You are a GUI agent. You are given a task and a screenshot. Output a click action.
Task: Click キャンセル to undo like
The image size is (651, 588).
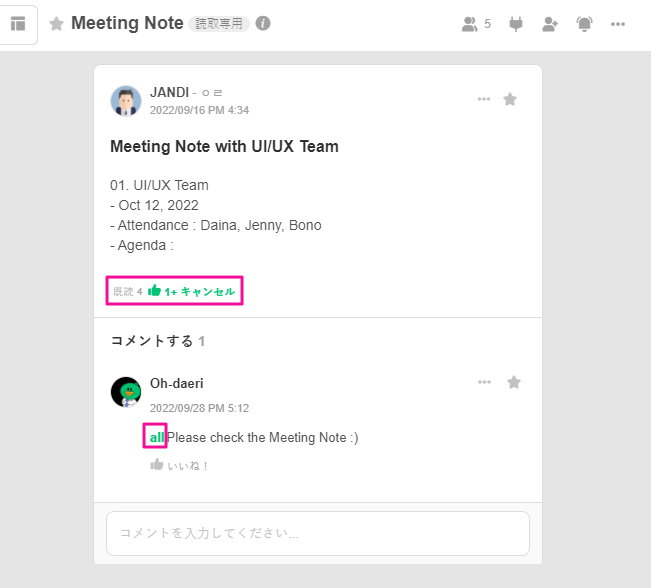(208, 292)
